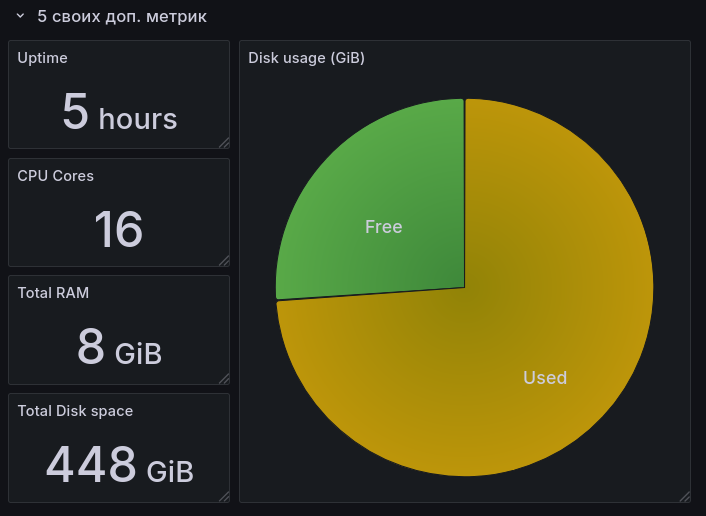Click the Total RAM panel title

[53, 293]
